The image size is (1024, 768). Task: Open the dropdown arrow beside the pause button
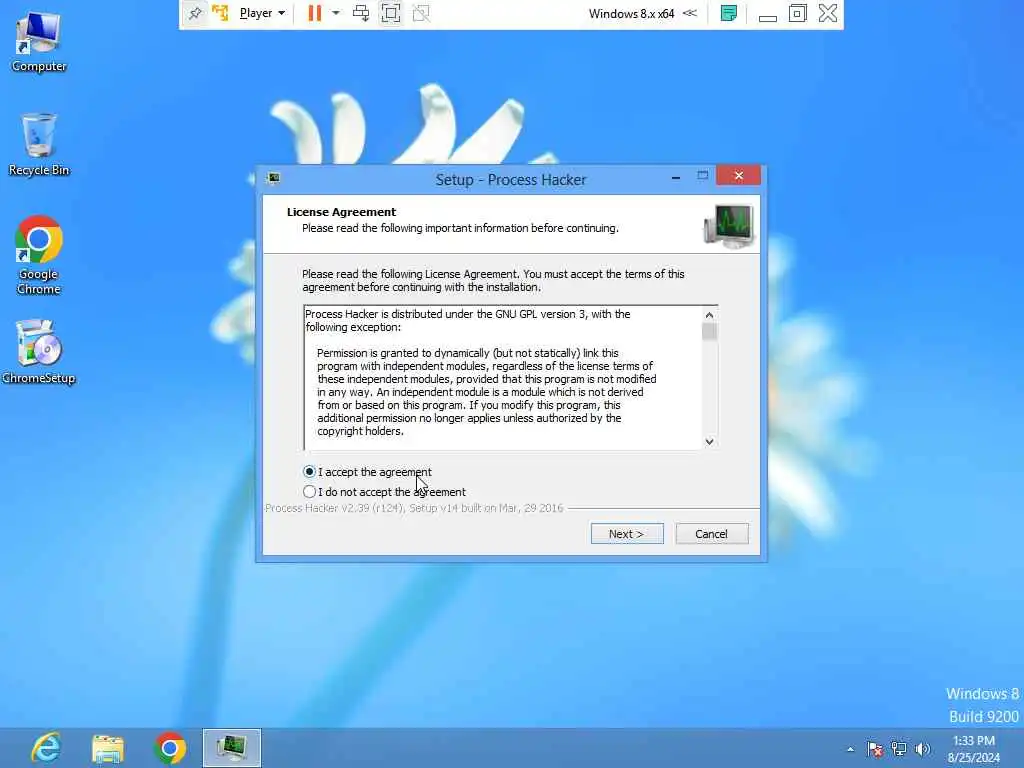pyautogui.click(x=336, y=13)
